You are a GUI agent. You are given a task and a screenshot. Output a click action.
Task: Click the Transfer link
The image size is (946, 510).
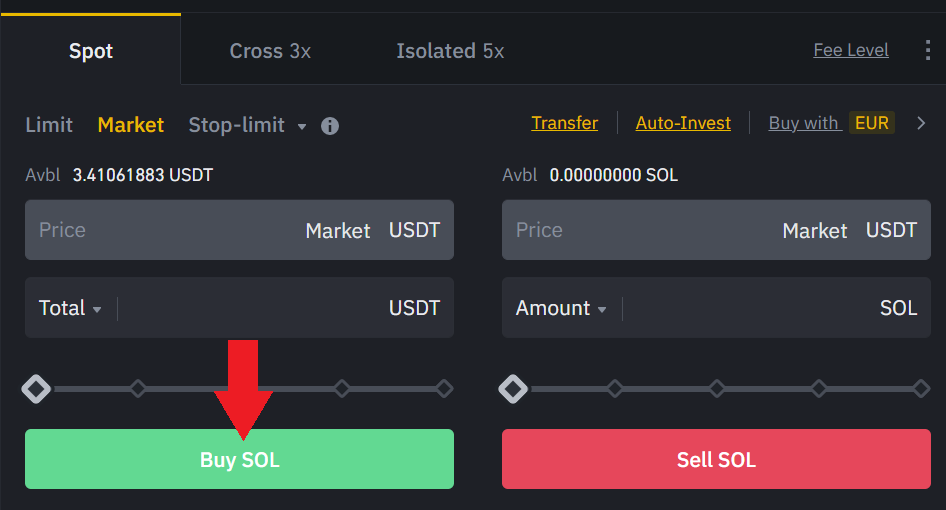click(x=565, y=123)
